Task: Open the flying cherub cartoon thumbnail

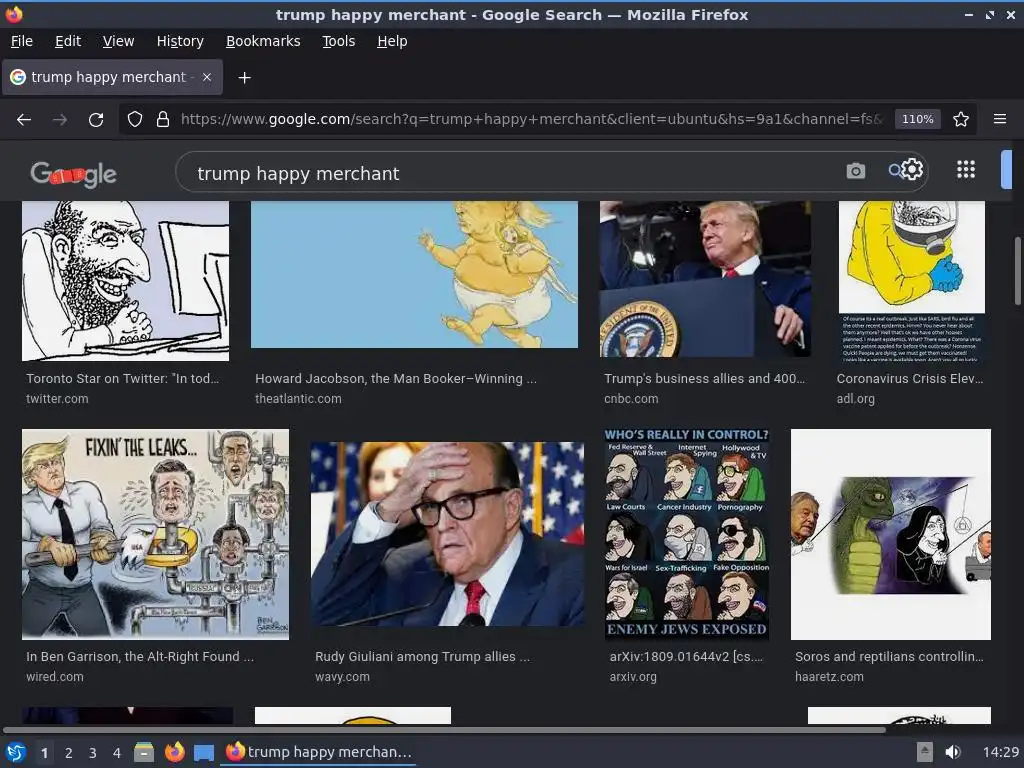Action: pos(414,274)
